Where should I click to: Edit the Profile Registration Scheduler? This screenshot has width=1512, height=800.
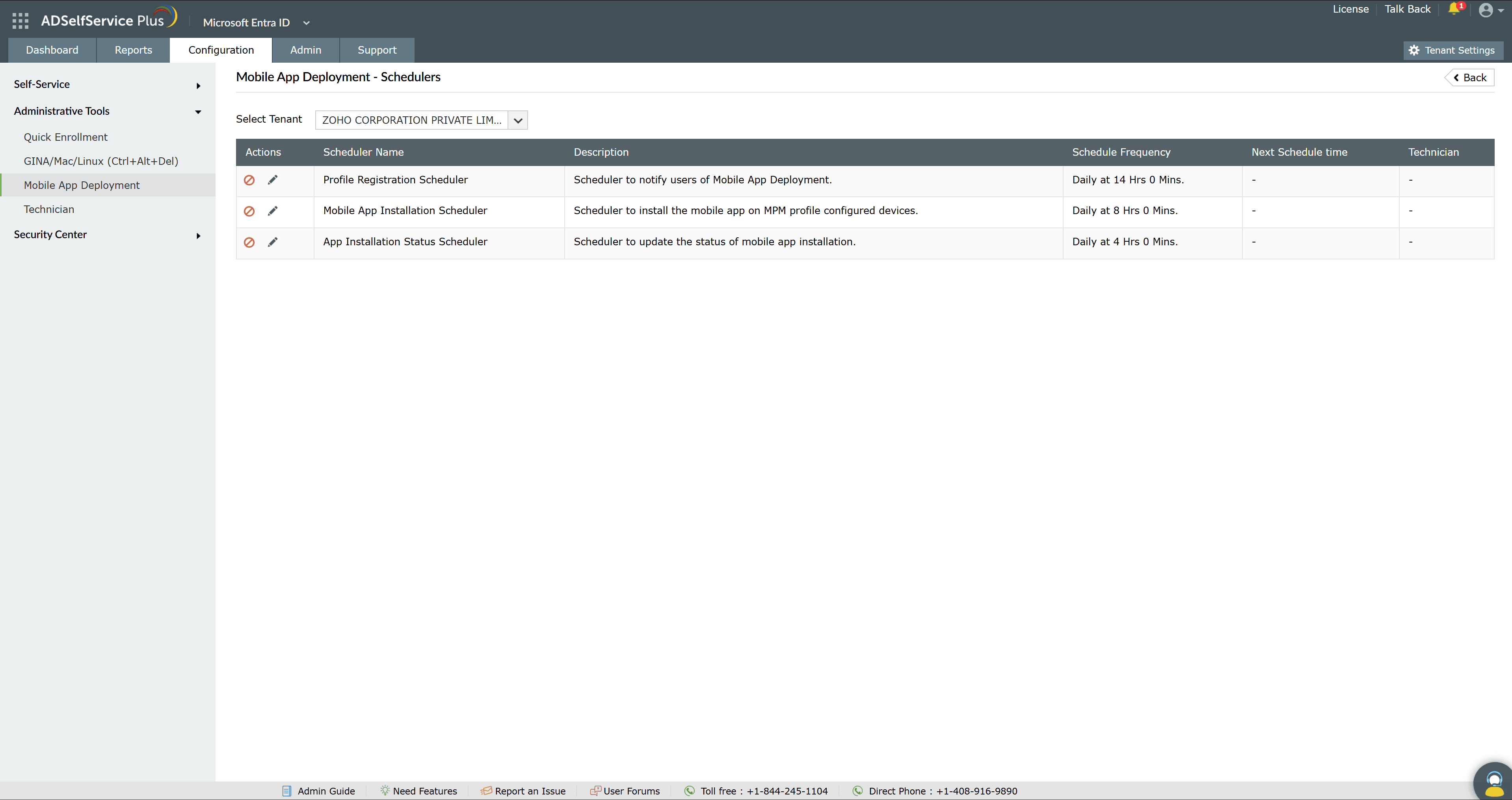tap(272, 180)
